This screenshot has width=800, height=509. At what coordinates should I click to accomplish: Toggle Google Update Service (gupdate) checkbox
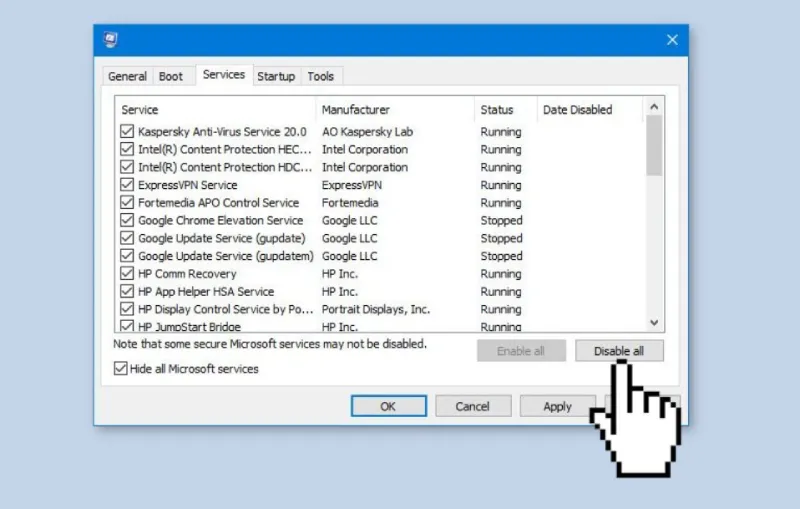127,238
